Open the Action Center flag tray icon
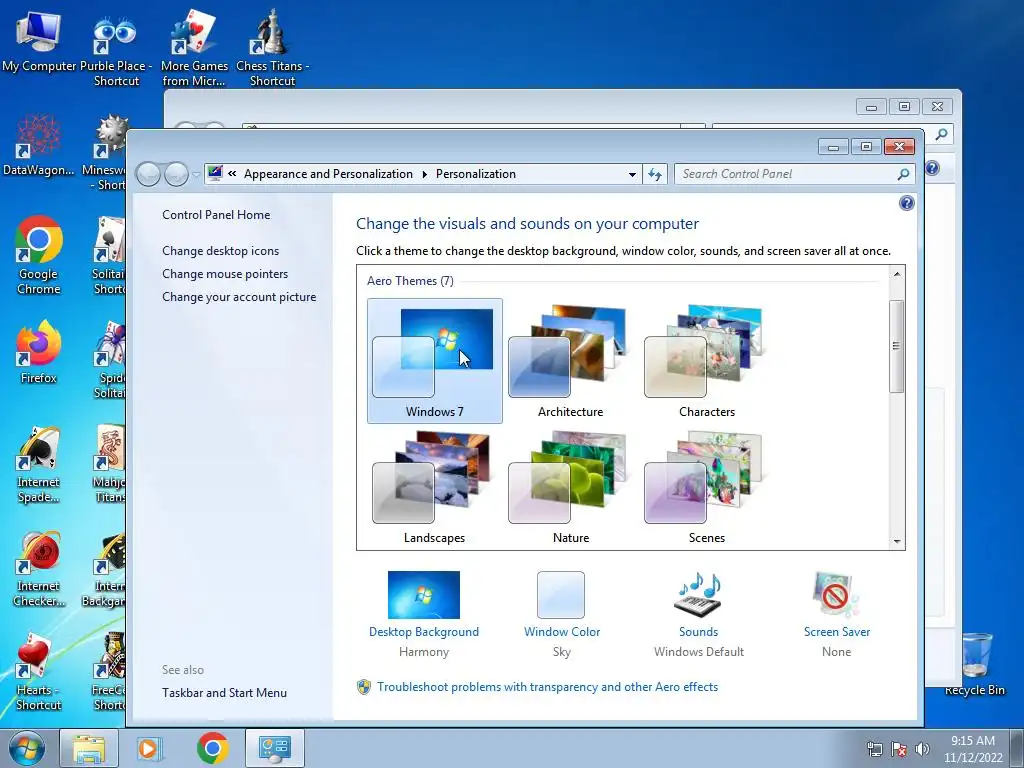The width and height of the screenshot is (1024, 768). pyautogui.click(x=899, y=749)
